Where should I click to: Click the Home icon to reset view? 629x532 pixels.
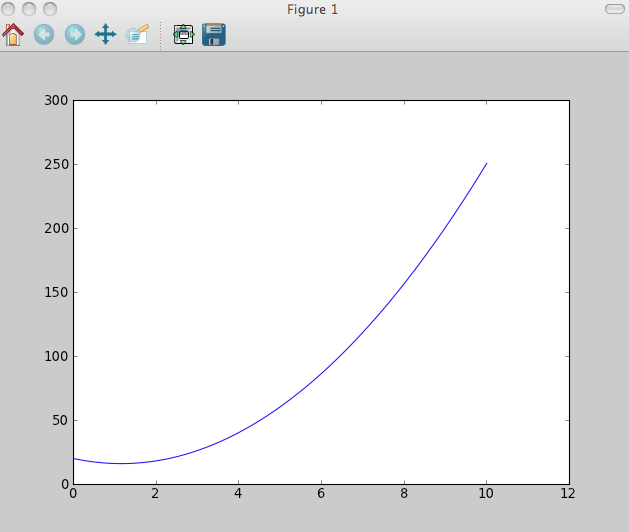pos(13,35)
